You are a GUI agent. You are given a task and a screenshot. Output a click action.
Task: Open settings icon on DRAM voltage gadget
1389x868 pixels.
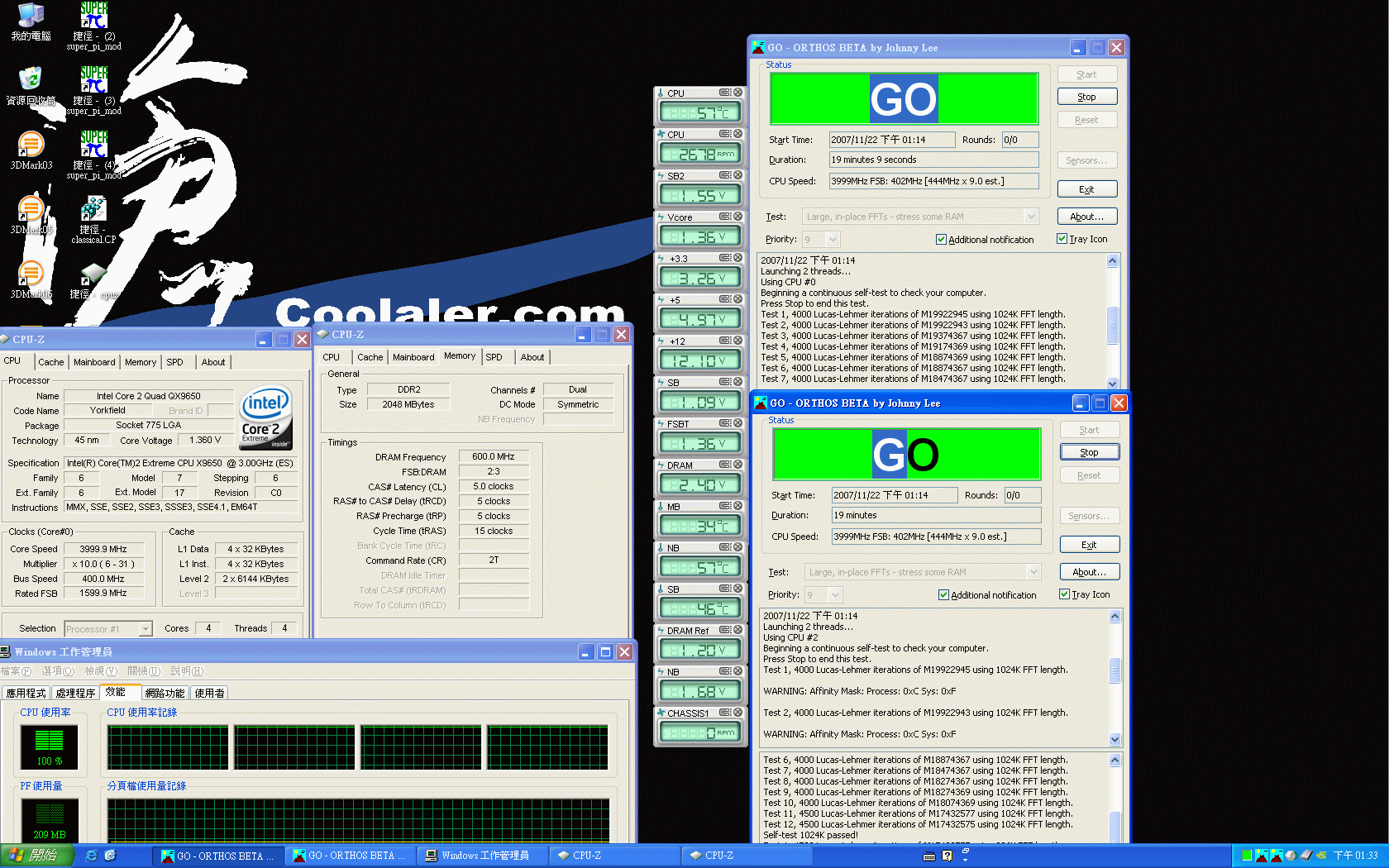click(724, 465)
